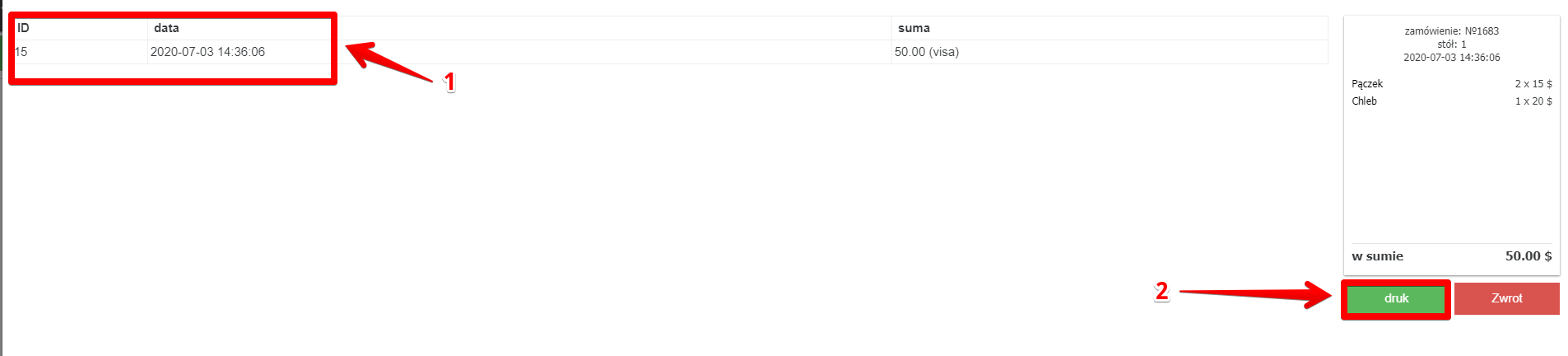Select the ID column header
The width and height of the screenshot is (1568, 356).
click(24, 28)
